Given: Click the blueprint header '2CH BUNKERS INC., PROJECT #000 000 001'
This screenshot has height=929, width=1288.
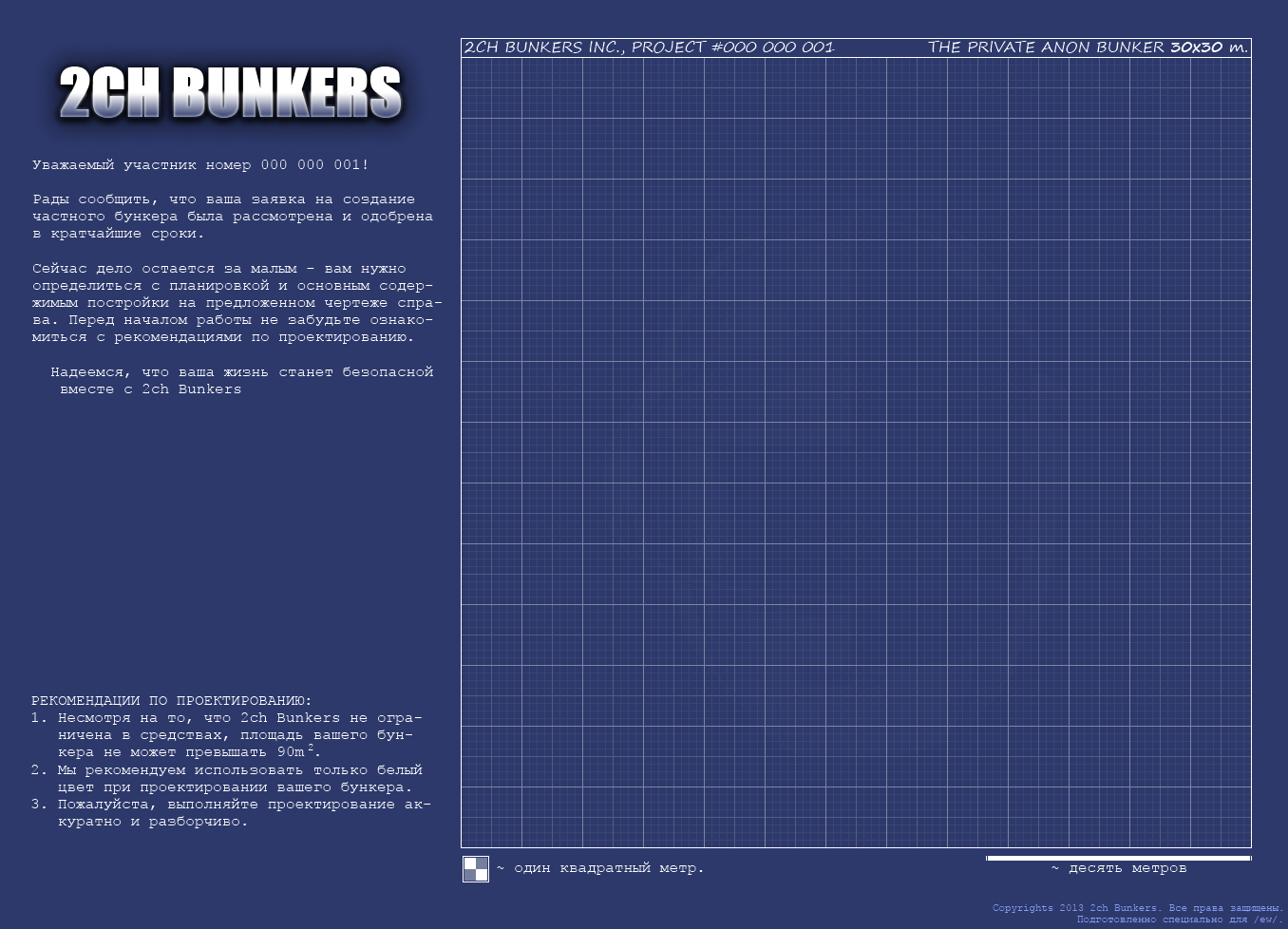Looking at the screenshot, I should (x=649, y=47).
